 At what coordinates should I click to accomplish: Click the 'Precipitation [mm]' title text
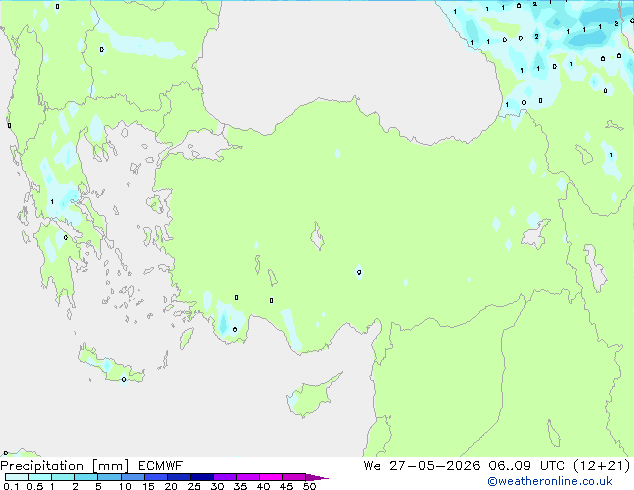tap(65, 466)
